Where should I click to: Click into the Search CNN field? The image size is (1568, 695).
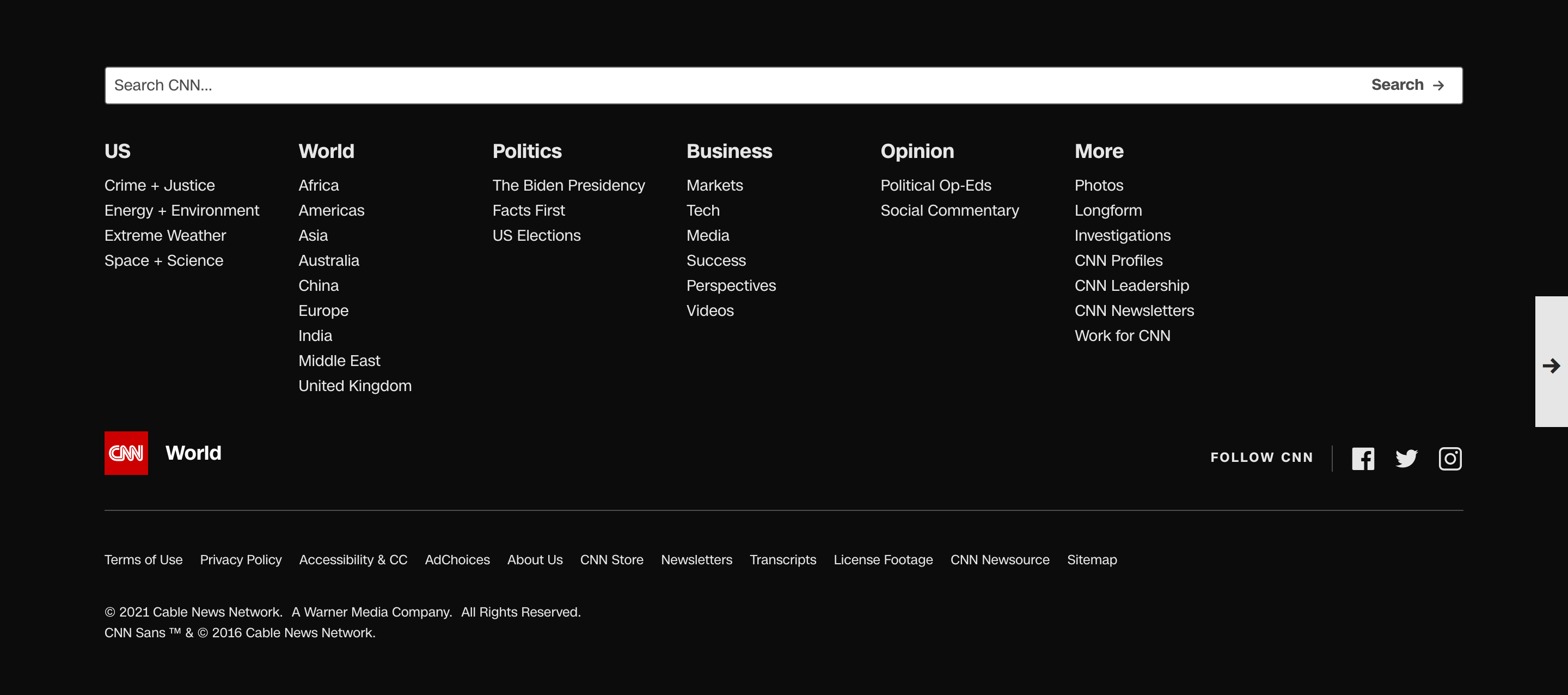pyautogui.click(x=731, y=86)
